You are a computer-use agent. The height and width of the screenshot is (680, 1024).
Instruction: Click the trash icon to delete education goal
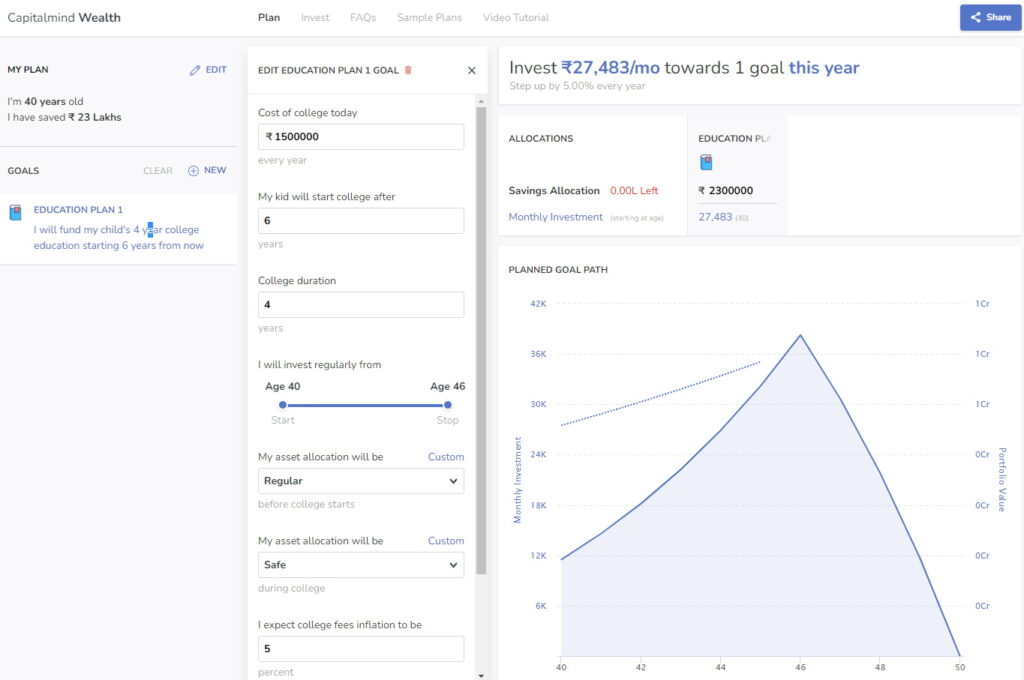coord(408,70)
